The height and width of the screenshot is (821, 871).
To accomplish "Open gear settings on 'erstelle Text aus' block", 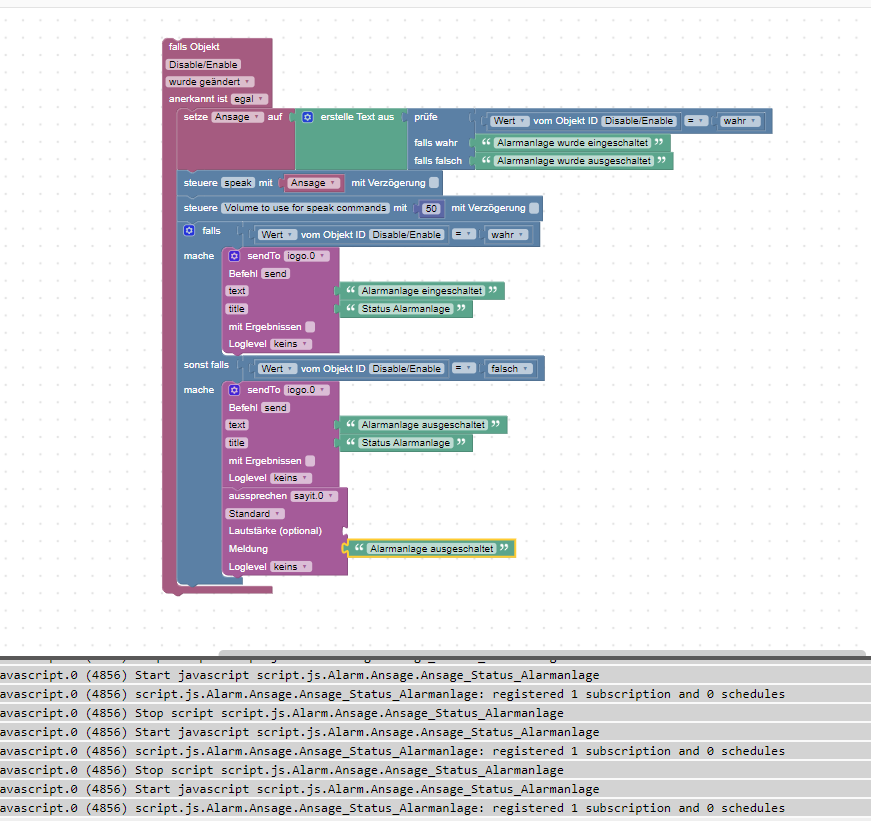I will pos(308,117).
